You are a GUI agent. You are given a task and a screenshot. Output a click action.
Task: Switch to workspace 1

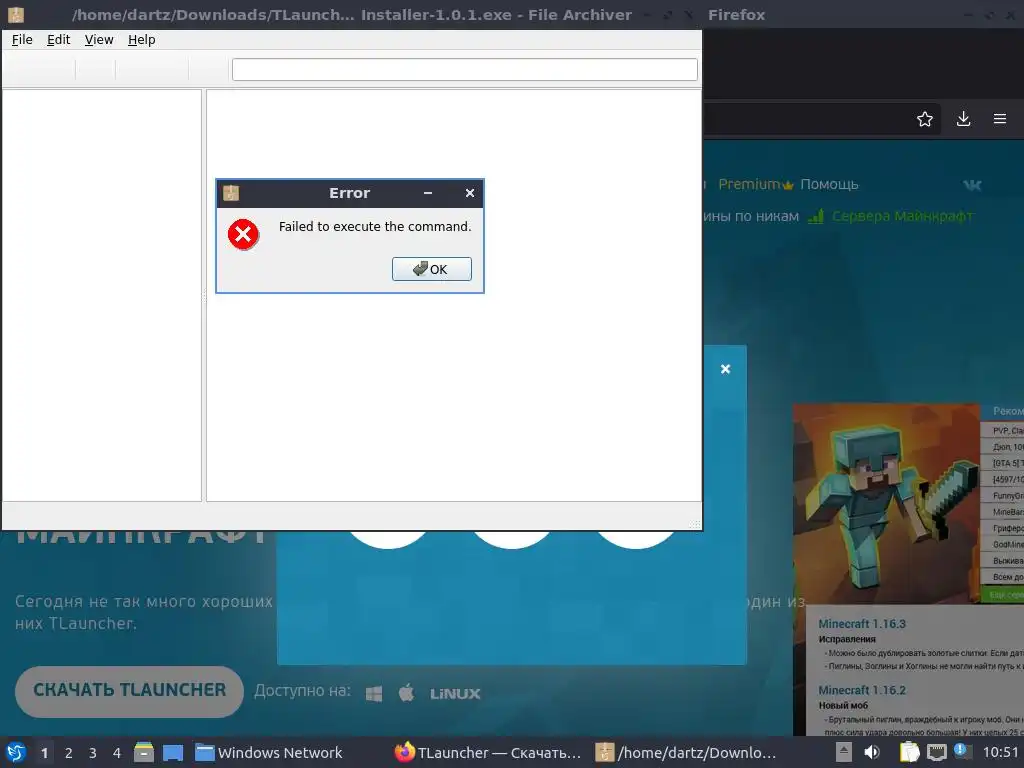pyautogui.click(x=44, y=753)
